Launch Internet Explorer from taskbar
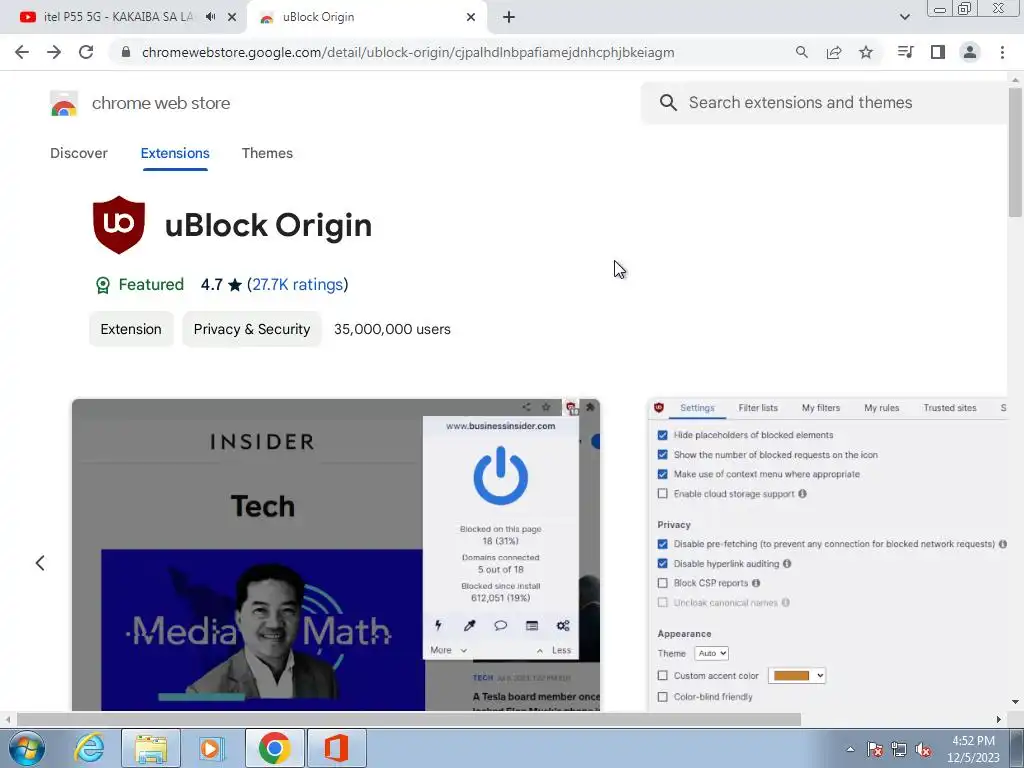 [x=89, y=748]
